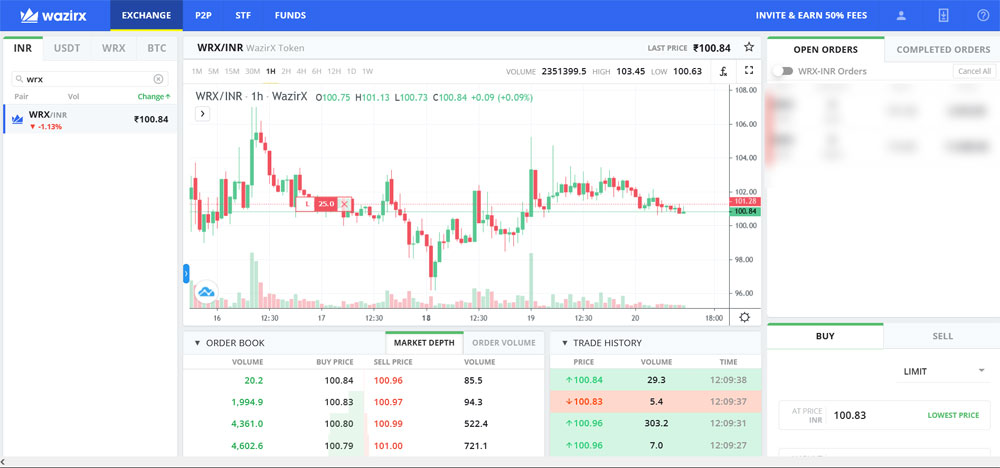Click the download app icon

(944, 15)
